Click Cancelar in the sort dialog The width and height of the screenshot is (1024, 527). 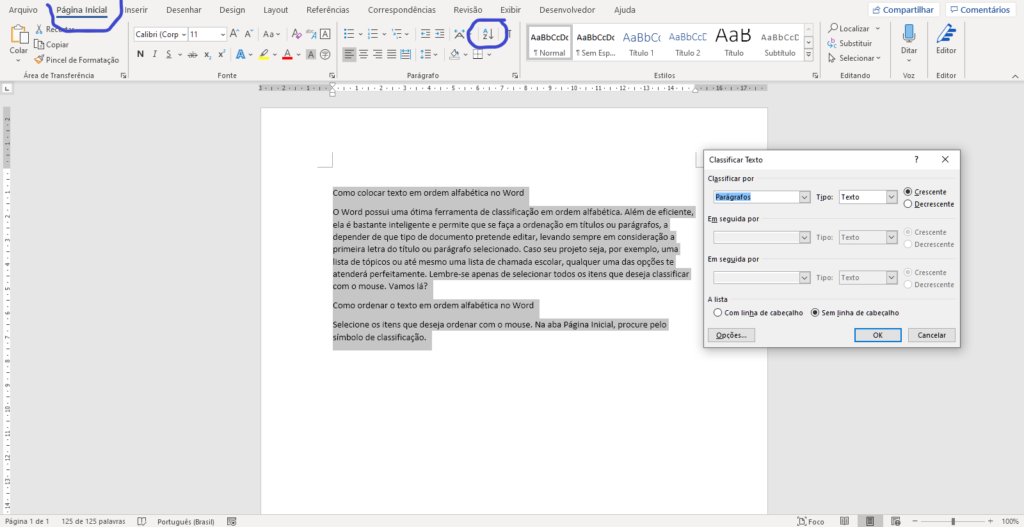pyautogui.click(x=932, y=335)
